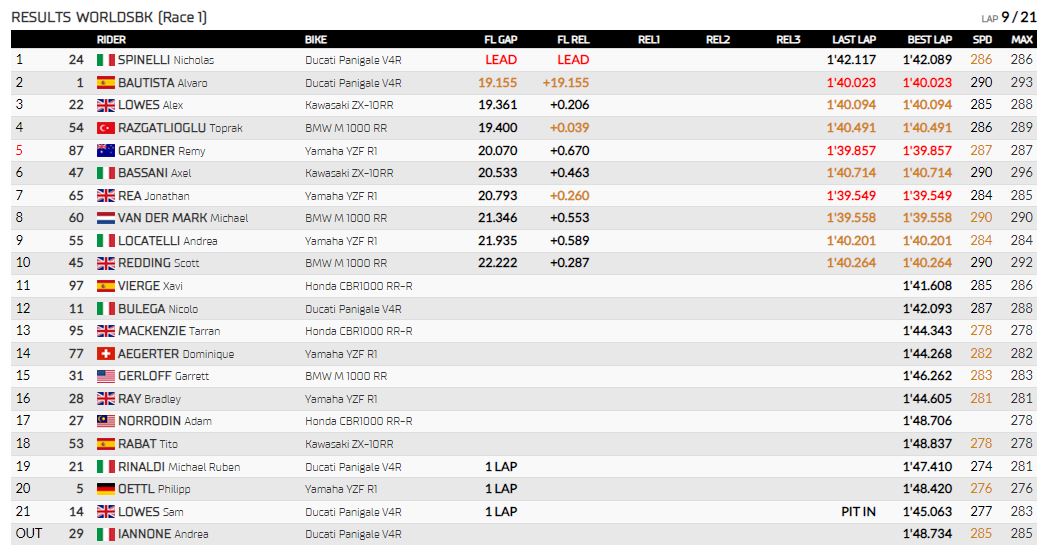Click the Italian flag beside SPINELLI Nicholas
The width and height of the screenshot is (1057, 555).
point(106,60)
